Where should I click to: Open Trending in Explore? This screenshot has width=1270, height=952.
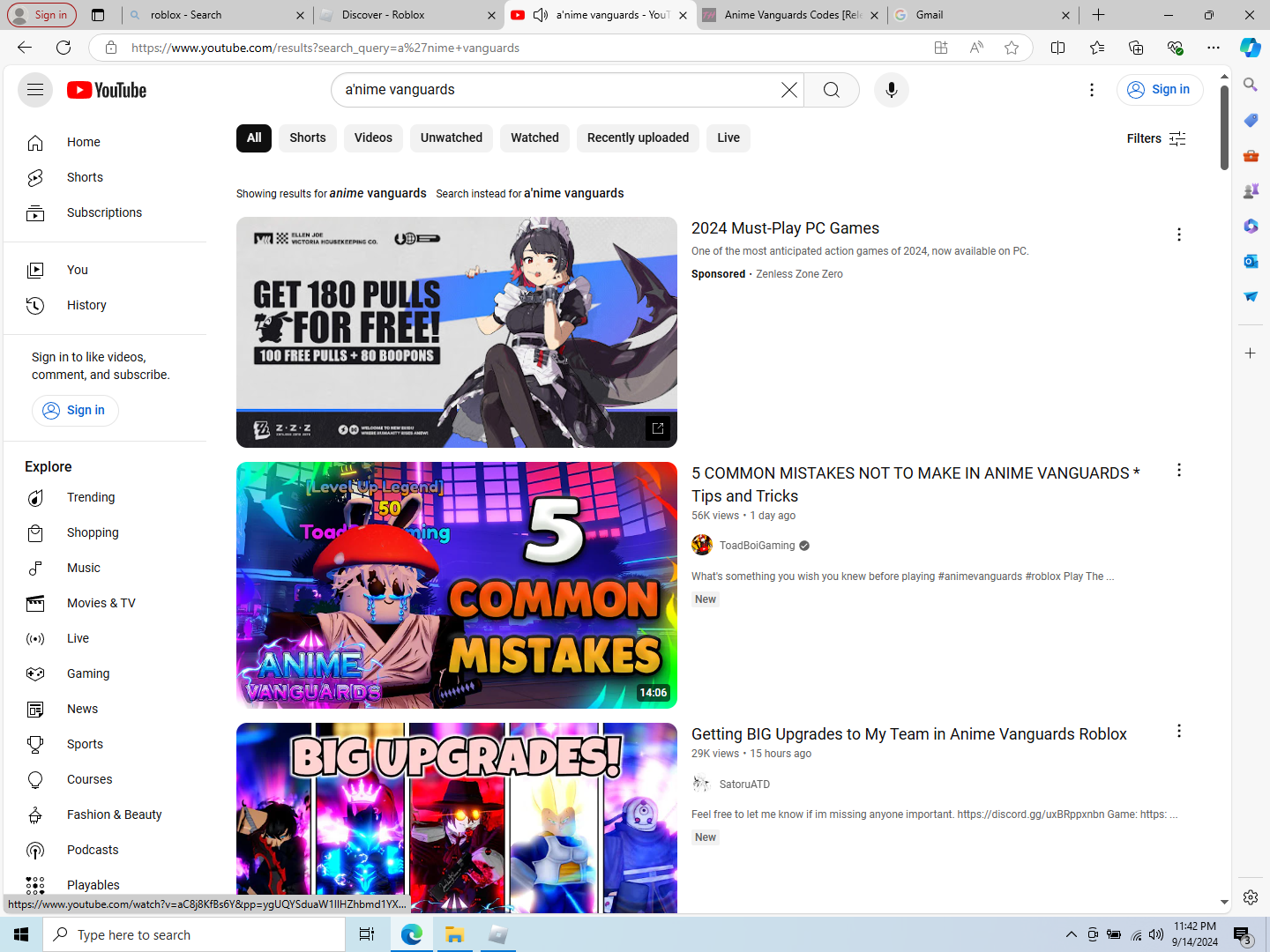tap(106, 497)
